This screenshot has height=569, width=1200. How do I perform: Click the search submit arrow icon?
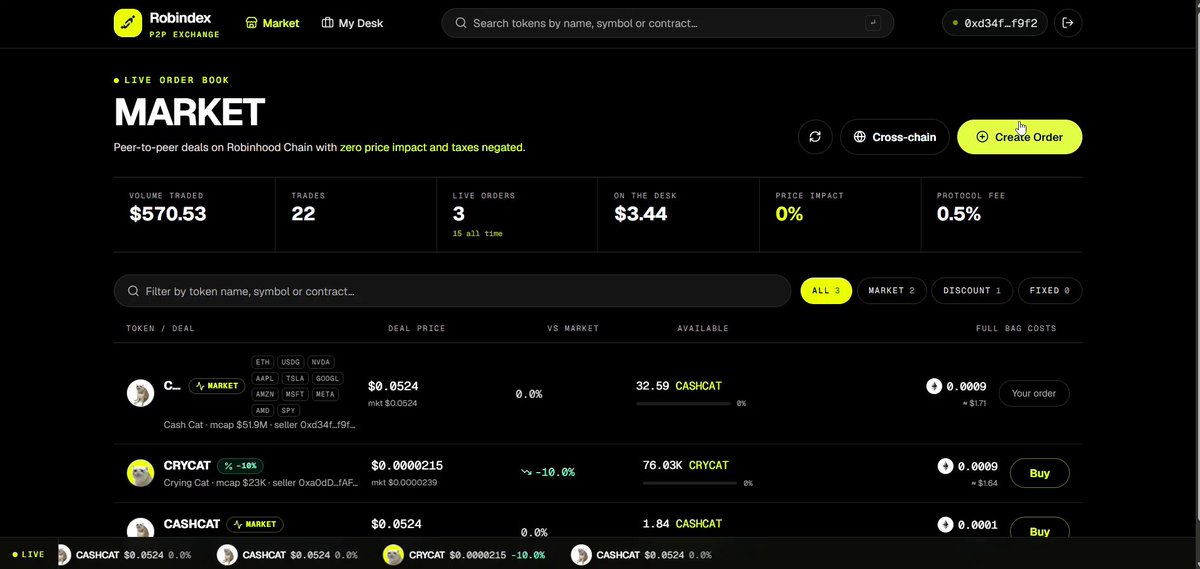click(873, 23)
